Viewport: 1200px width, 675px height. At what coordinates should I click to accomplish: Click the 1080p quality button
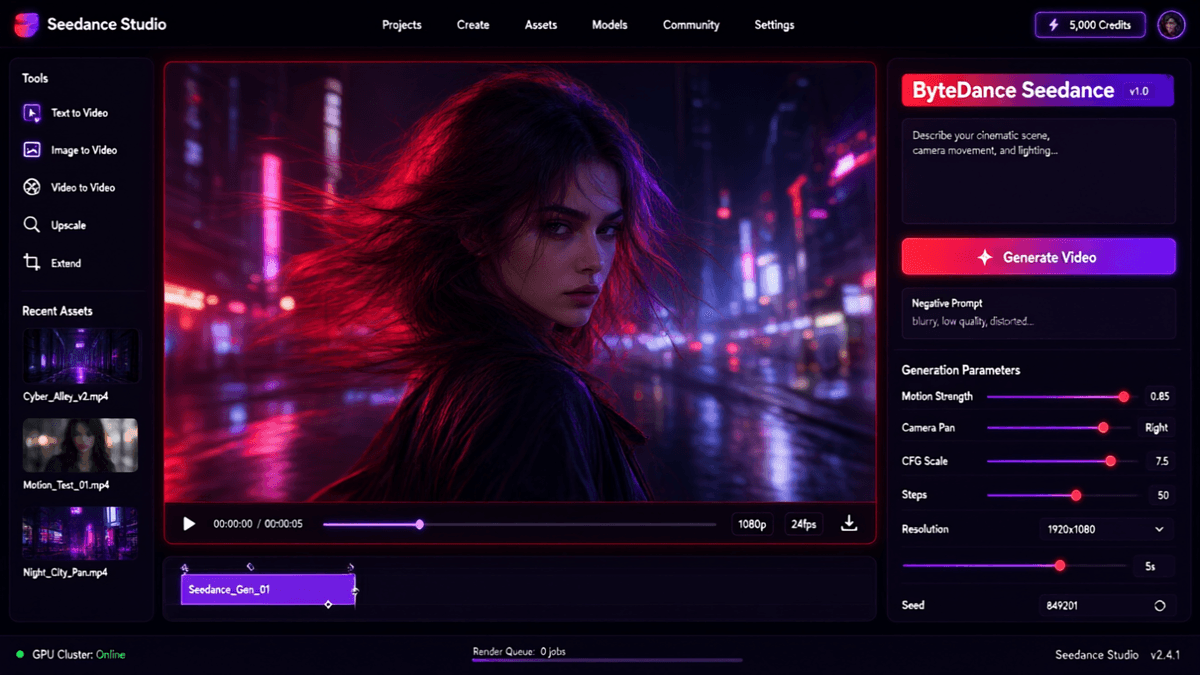tap(752, 524)
